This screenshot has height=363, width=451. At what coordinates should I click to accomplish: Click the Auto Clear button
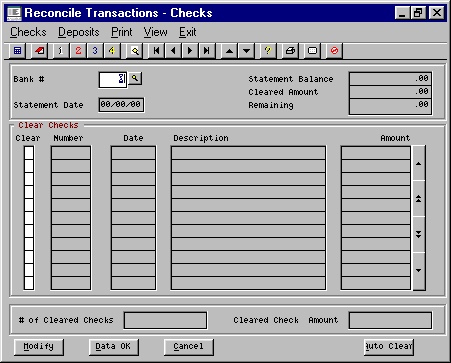pos(389,347)
